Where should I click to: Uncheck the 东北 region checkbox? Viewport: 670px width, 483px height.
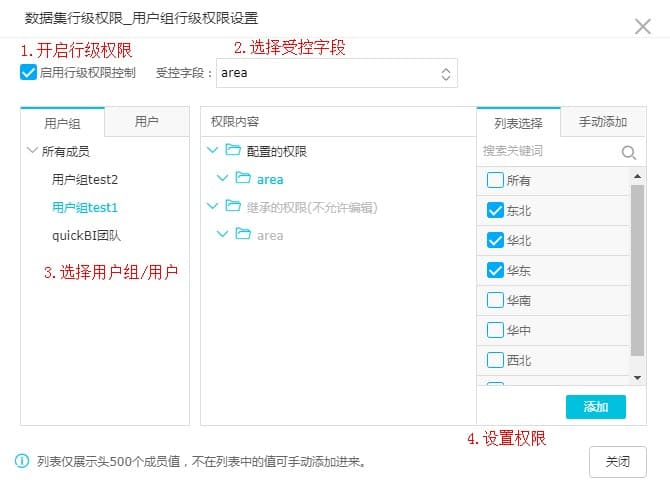(x=495, y=211)
